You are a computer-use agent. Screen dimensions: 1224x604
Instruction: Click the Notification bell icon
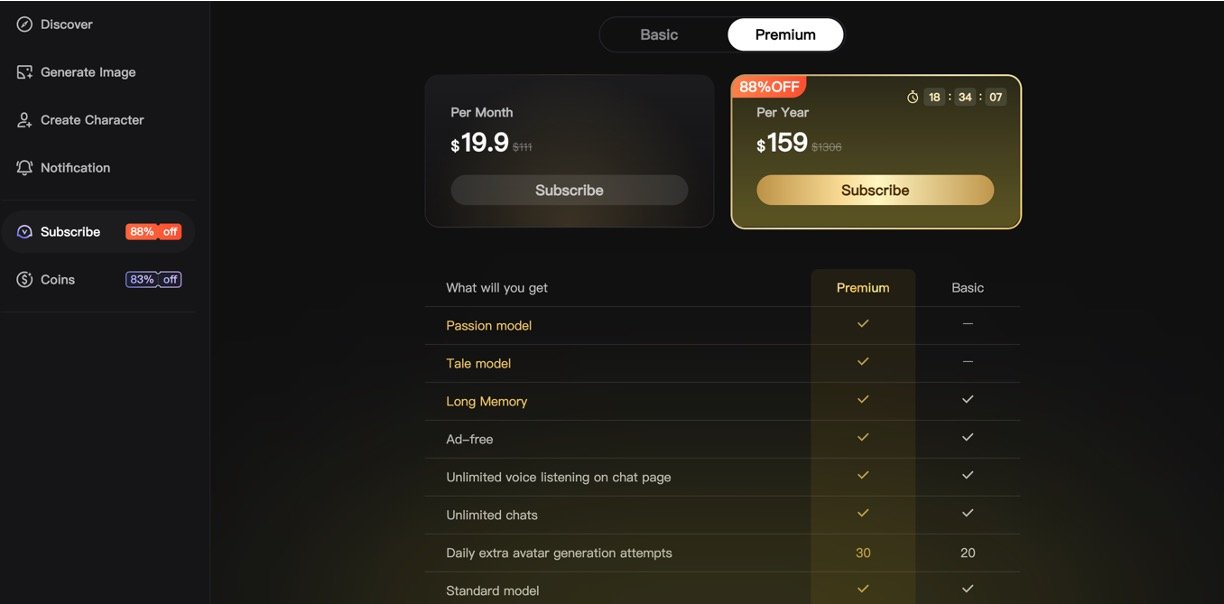pos(25,168)
